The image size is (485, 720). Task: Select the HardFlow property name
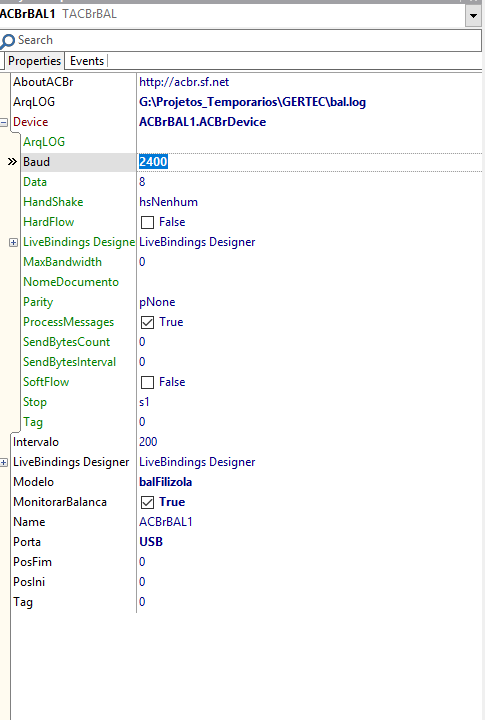click(49, 222)
